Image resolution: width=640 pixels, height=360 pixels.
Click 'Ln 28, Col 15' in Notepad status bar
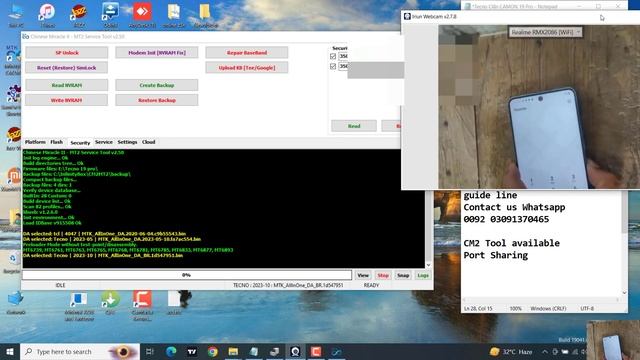pyautogui.click(x=478, y=309)
